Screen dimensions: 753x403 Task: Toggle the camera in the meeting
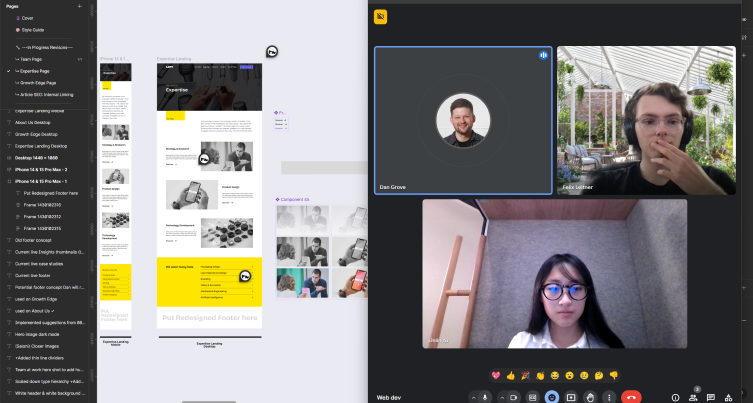click(514, 397)
